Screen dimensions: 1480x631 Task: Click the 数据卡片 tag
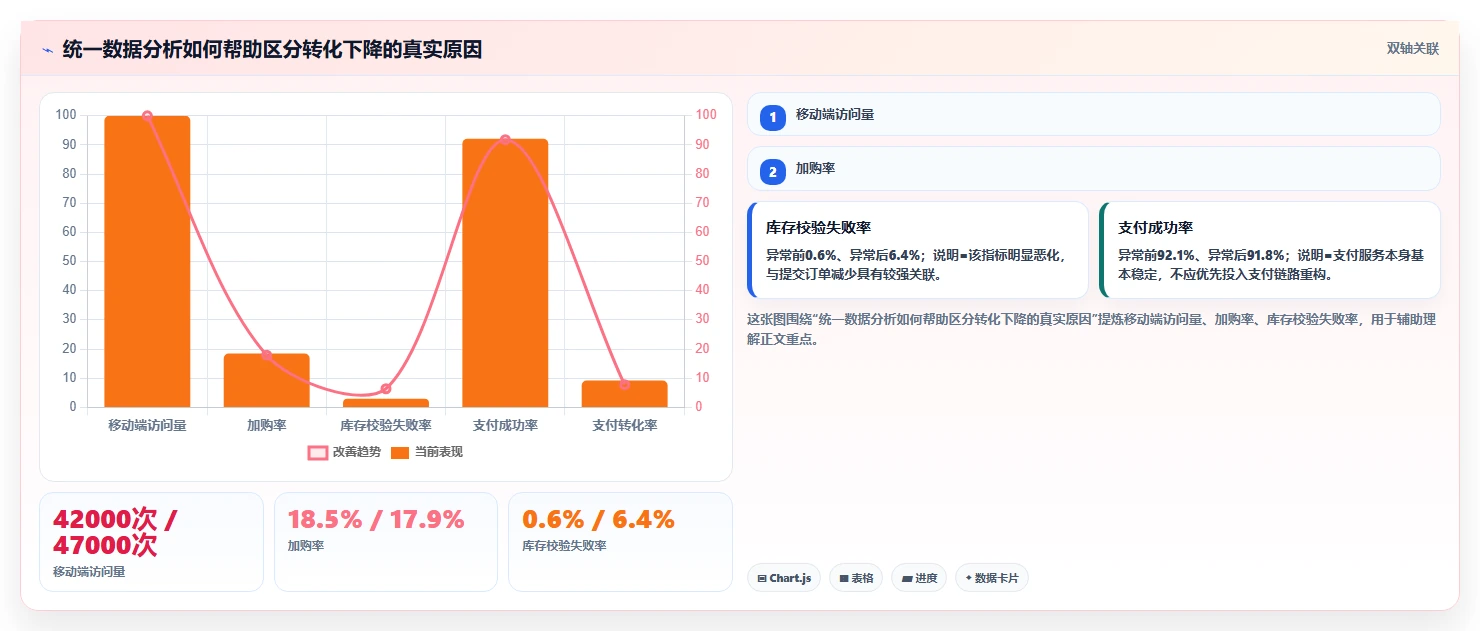pyautogui.click(x=992, y=578)
